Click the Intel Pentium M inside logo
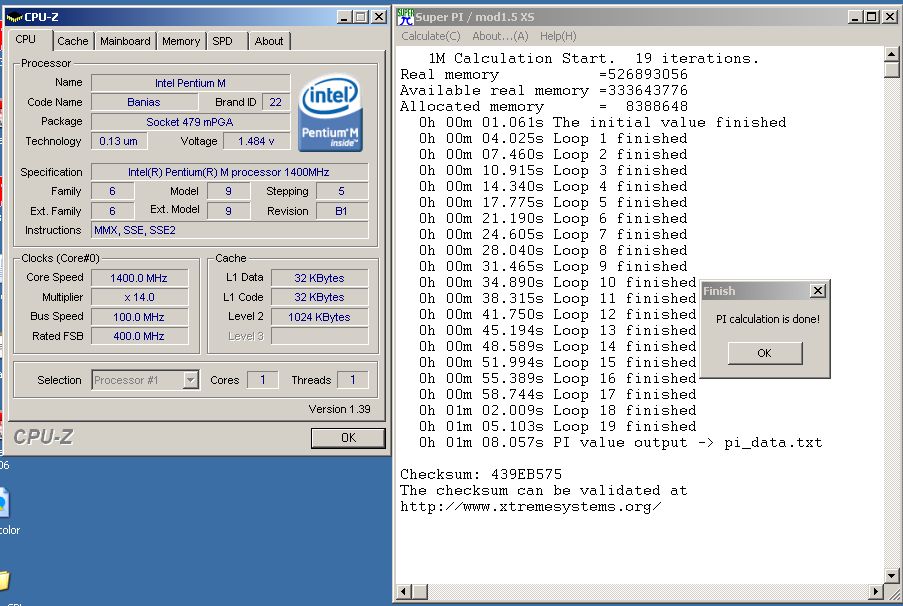This screenshot has height=606, width=903. (x=331, y=113)
